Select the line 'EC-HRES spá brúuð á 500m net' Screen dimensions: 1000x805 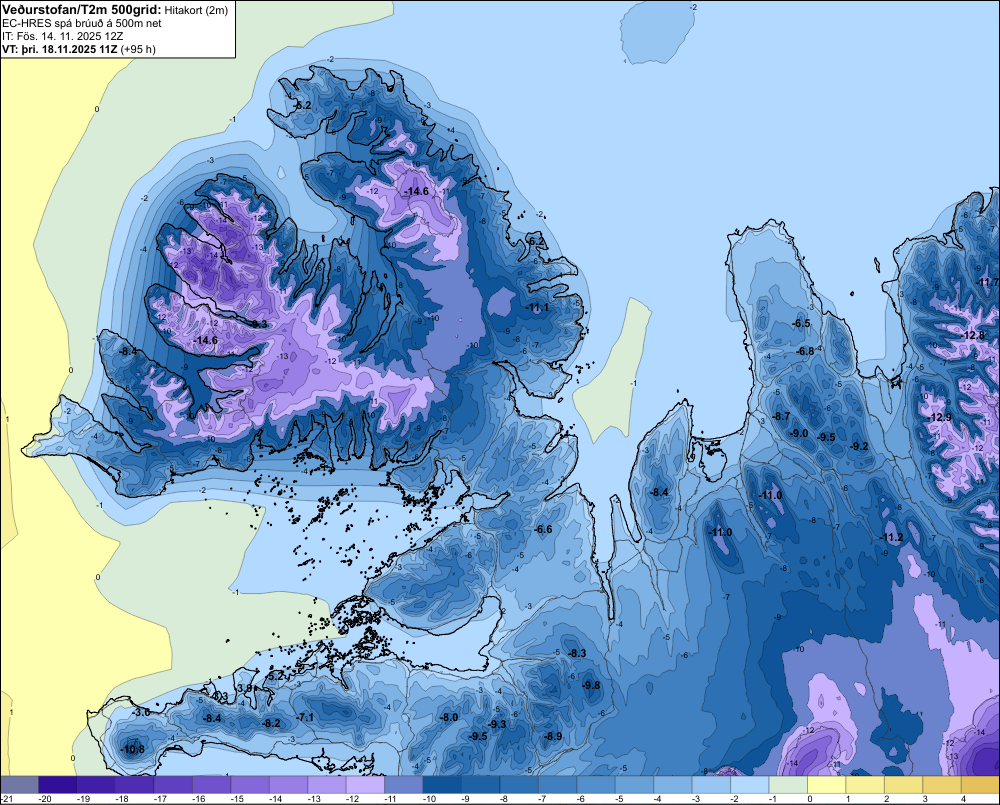coord(82,23)
